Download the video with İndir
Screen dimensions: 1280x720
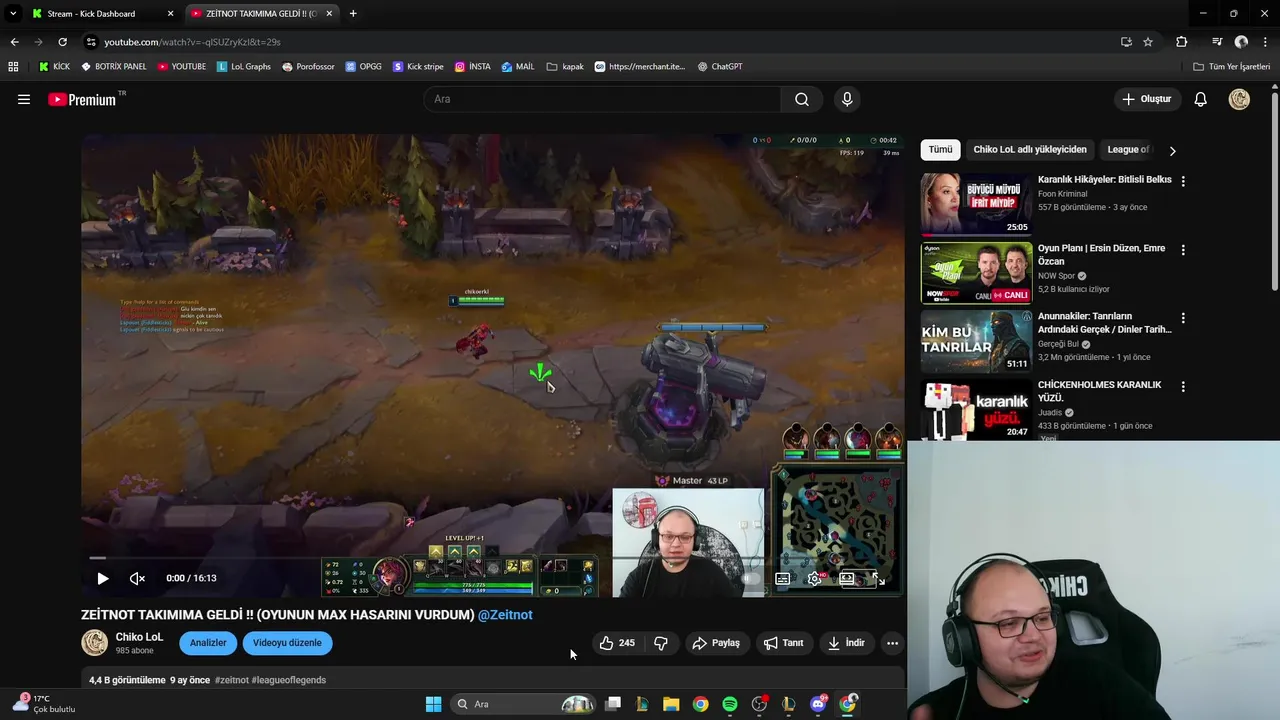coord(846,643)
